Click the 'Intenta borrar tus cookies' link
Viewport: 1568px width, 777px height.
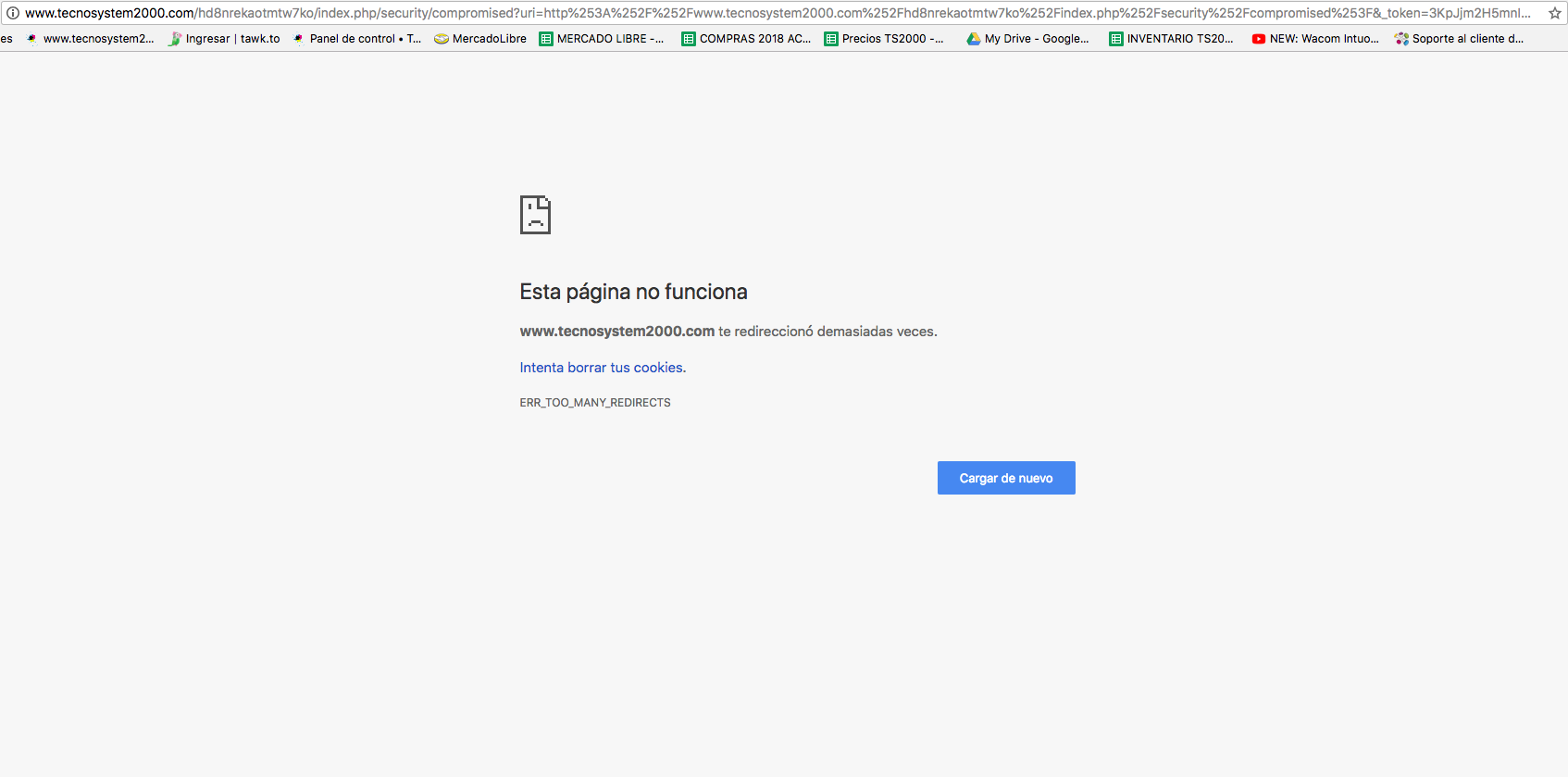click(x=603, y=368)
